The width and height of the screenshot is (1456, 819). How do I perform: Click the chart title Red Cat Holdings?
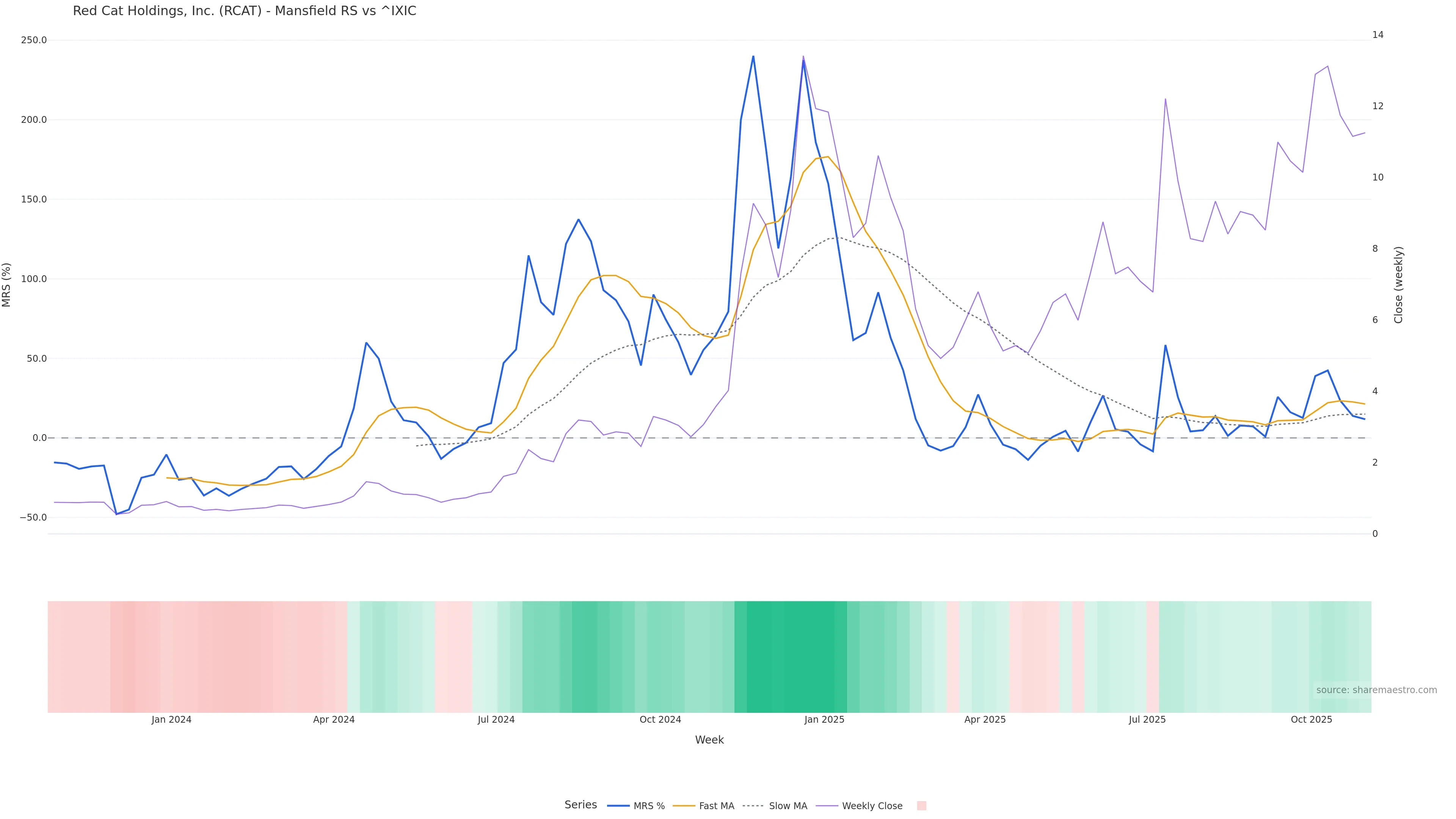pyautogui.click(x=244, y=11)
